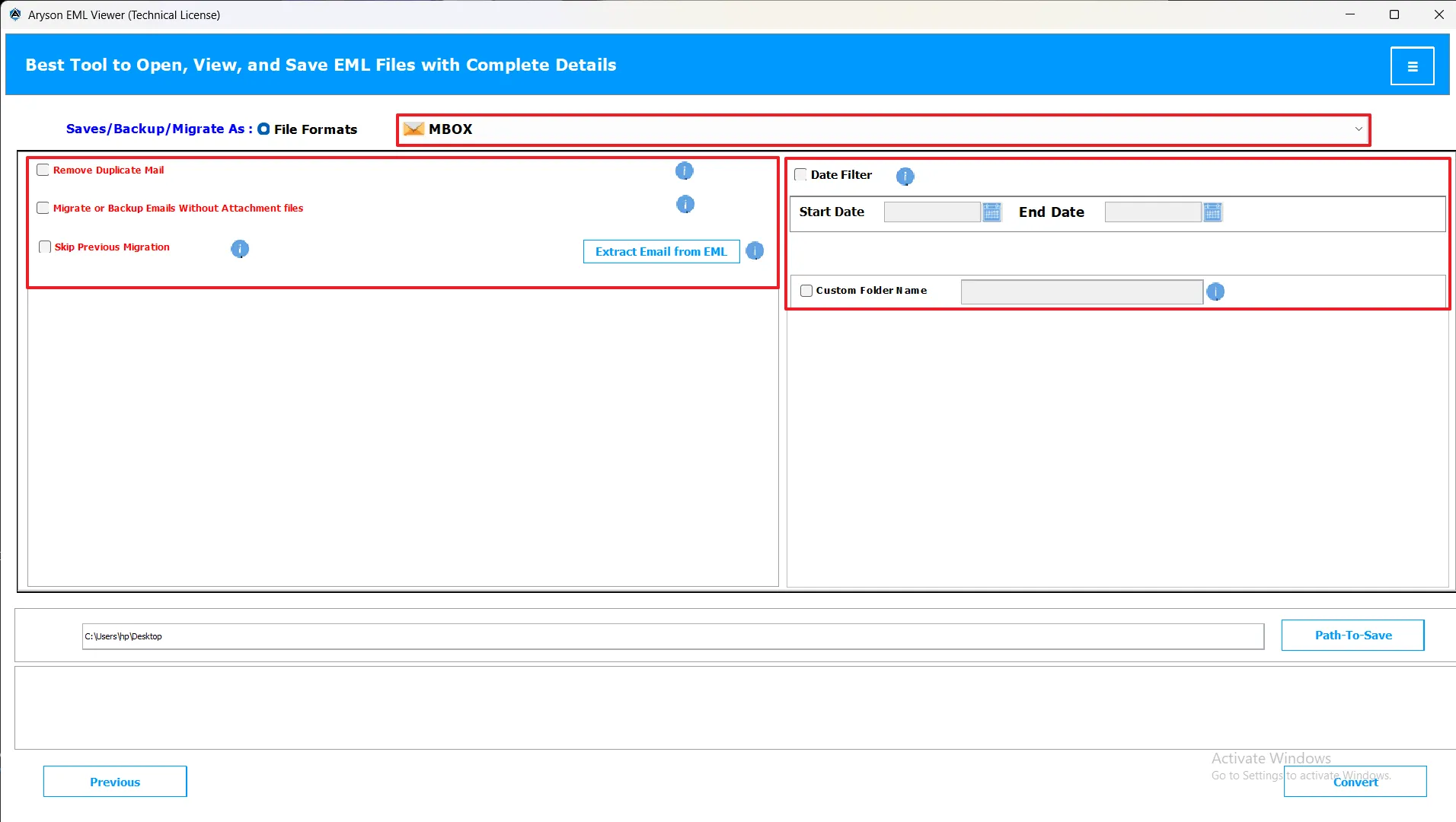Open the Start Date calendar picker
This screenshot has width=1456, height=822.
pyautogui.click(x=991, y=212)
